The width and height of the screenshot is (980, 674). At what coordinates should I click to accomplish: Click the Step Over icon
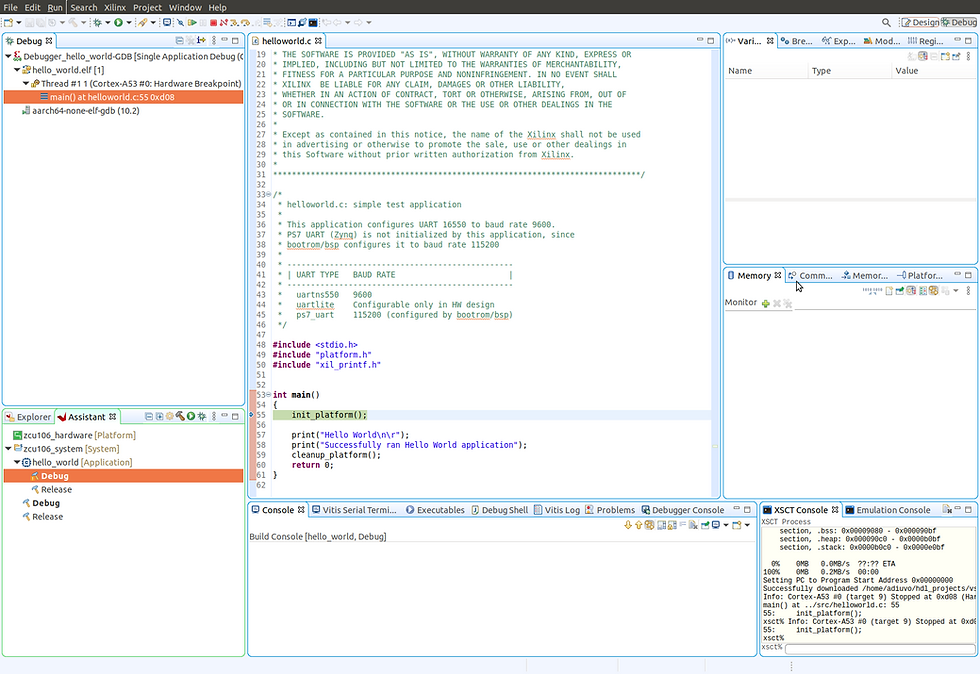click(246, 23)
